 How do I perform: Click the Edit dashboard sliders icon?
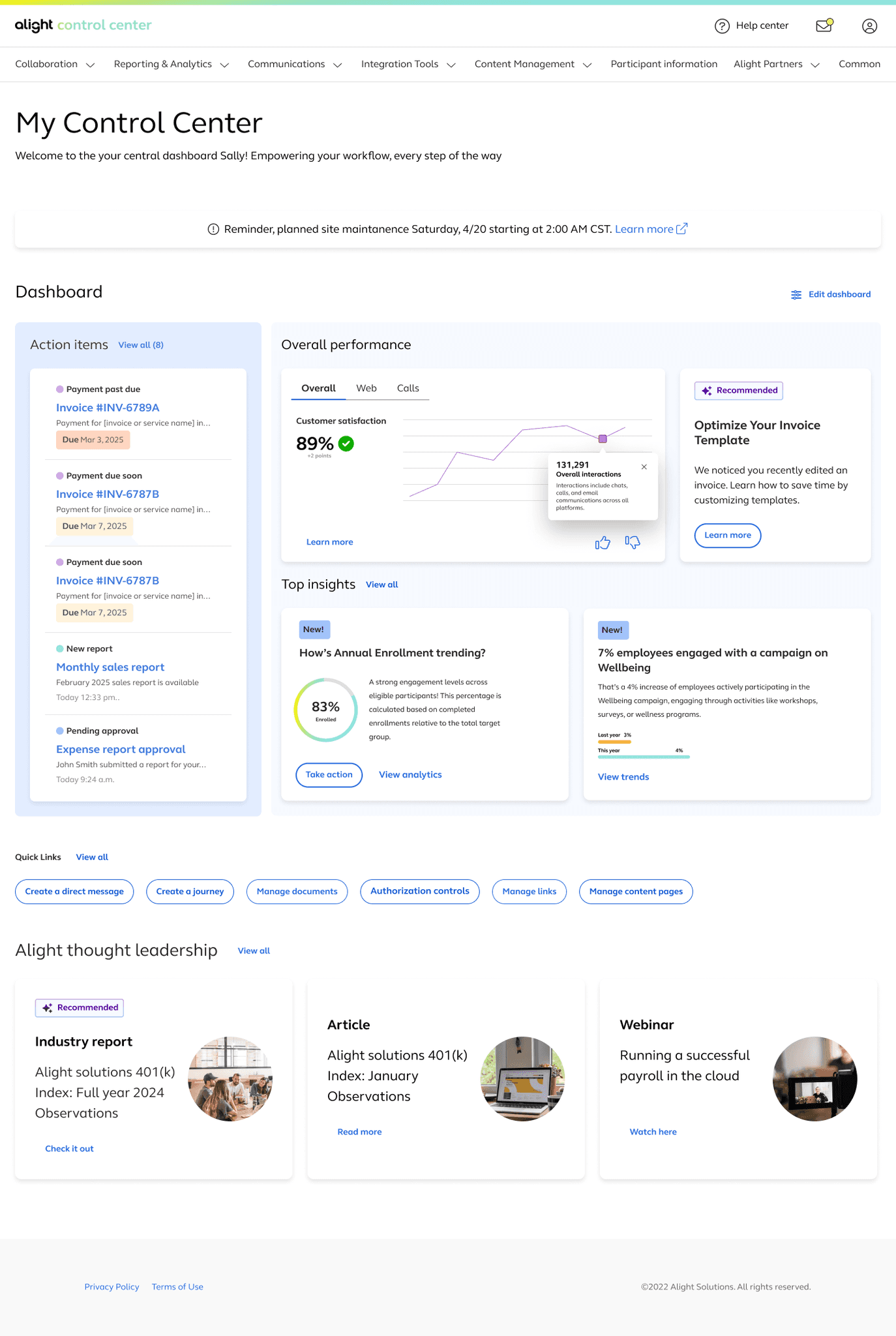pos(796,295)
